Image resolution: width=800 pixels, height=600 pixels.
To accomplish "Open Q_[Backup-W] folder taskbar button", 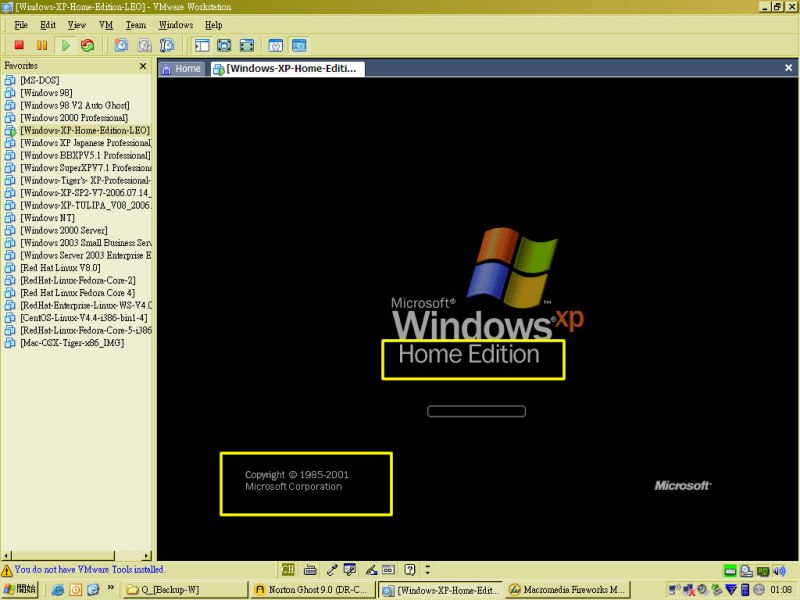I will coord(185,589).
